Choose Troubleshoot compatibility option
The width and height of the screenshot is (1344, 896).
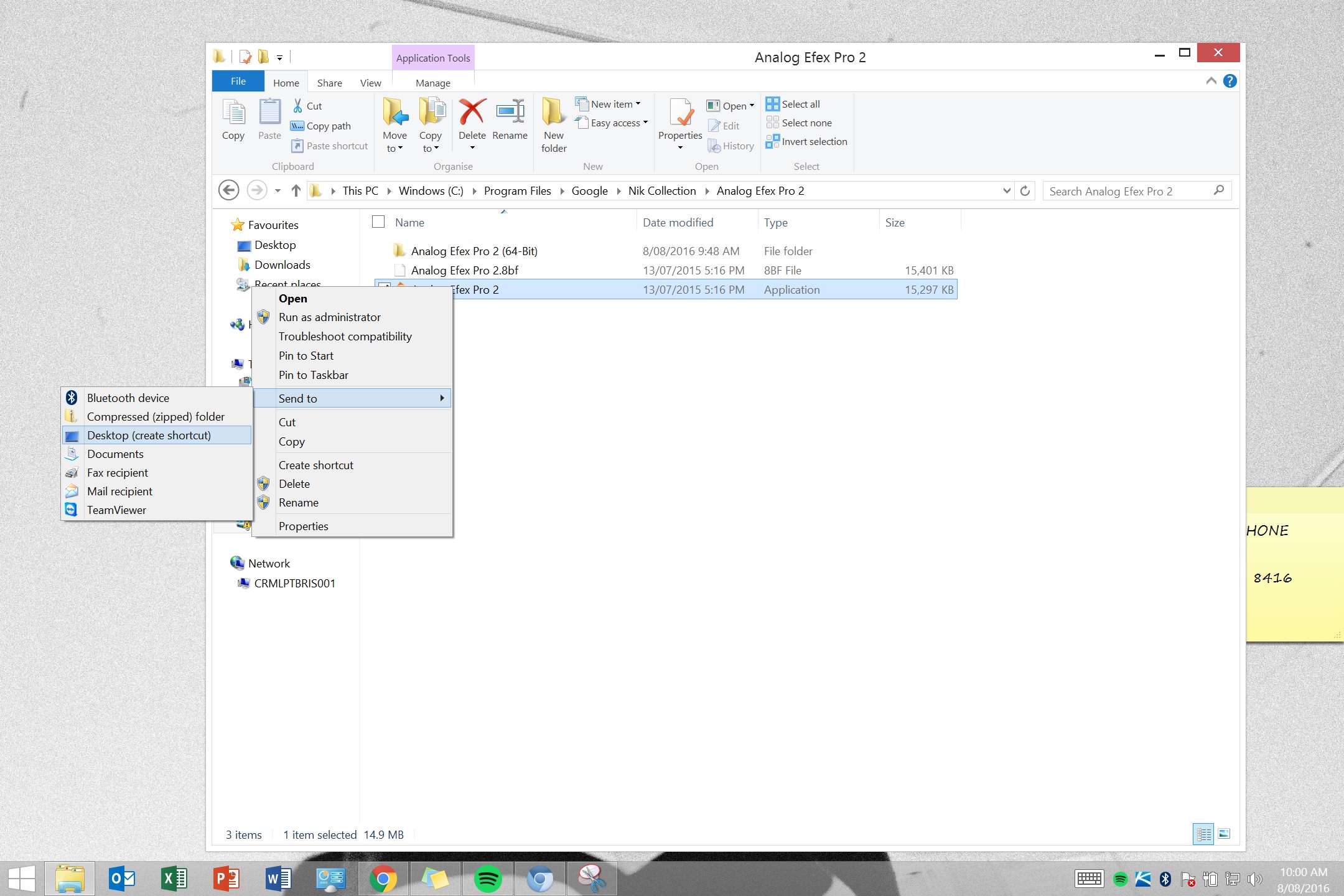[352, 336]
